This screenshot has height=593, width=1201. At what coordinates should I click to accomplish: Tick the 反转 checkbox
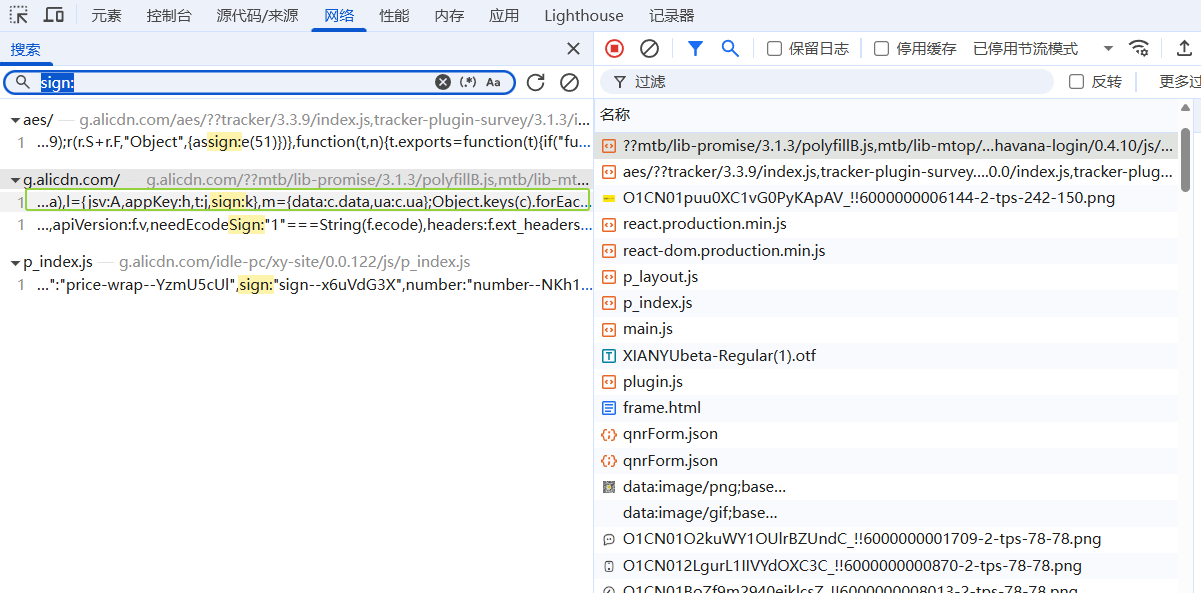(x=1076, y=81)
